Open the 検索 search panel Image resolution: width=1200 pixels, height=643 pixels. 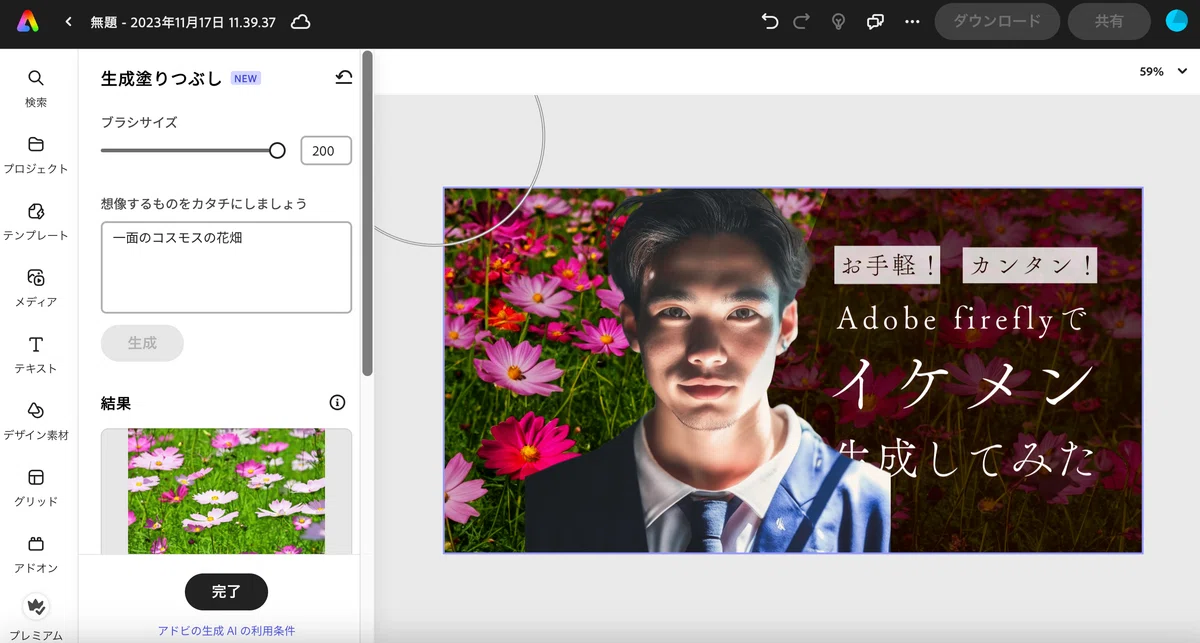pyautogui.click(x=36, y=89)
